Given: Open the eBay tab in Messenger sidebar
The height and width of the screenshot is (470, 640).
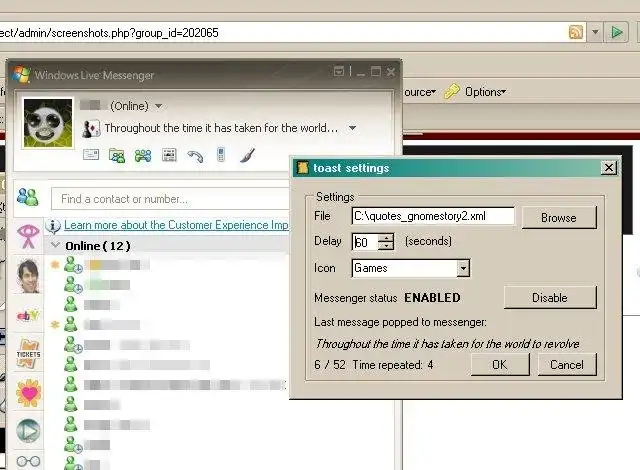Looking at the screenshot, I should 28,315.
